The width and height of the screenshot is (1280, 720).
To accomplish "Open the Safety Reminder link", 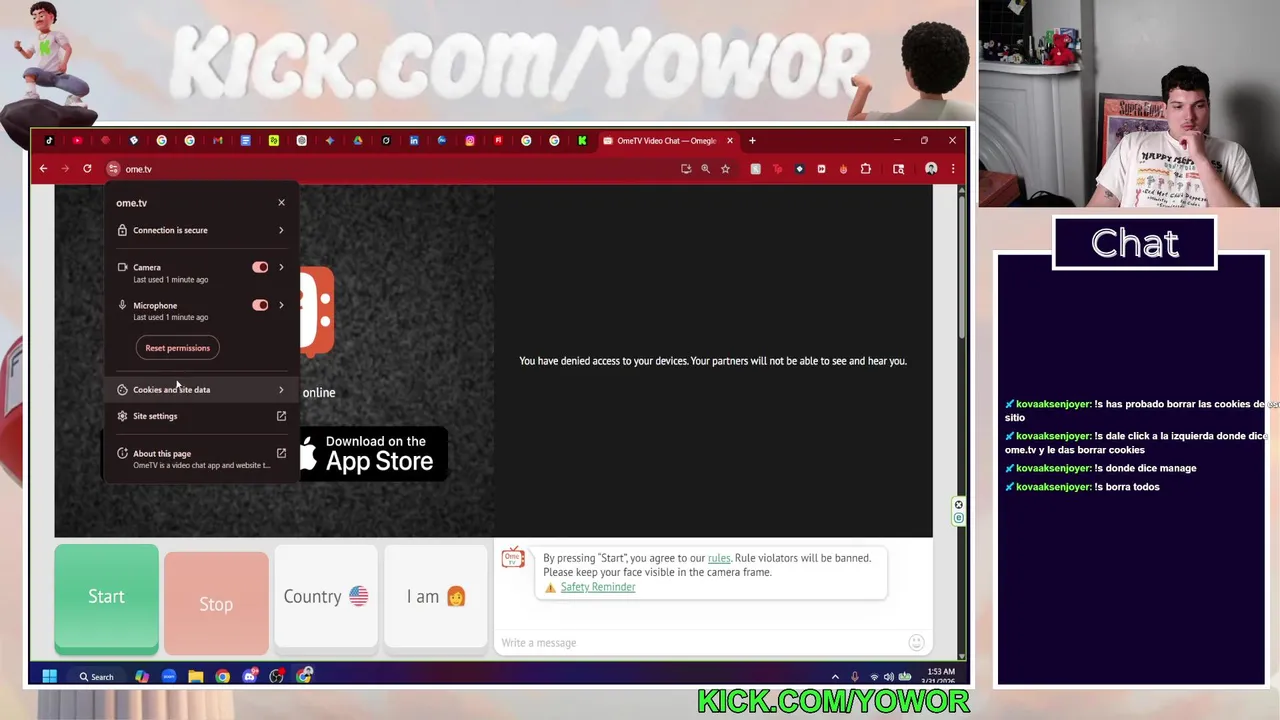I will pos(598,587).
